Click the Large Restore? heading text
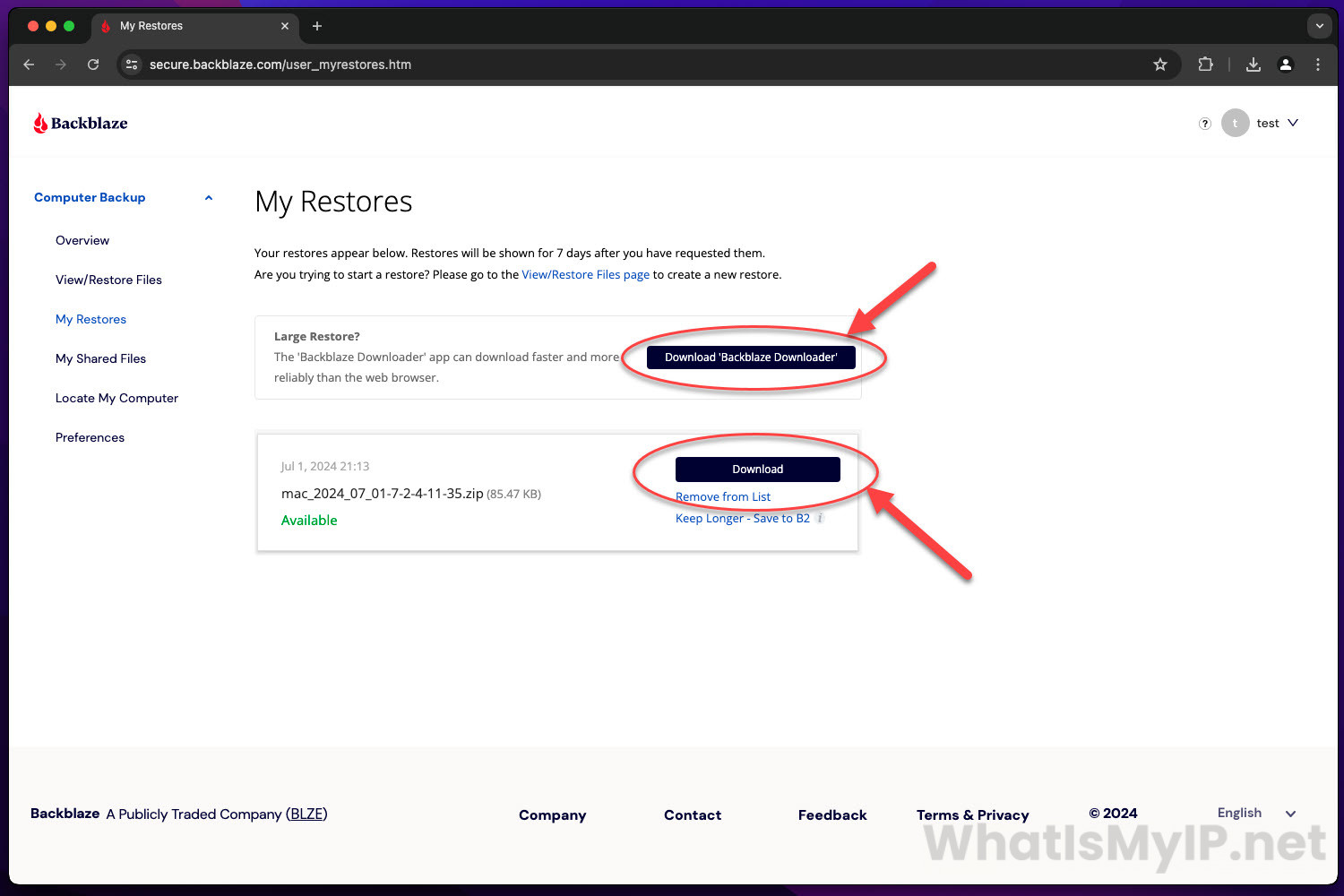This screenshot has width=1344, height=896. click(x=316, y=336)
